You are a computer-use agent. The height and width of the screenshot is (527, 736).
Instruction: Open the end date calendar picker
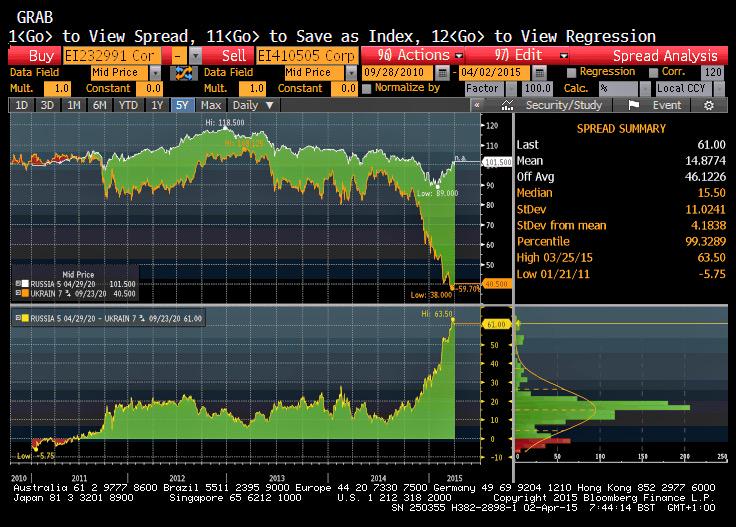click(539, 73)
